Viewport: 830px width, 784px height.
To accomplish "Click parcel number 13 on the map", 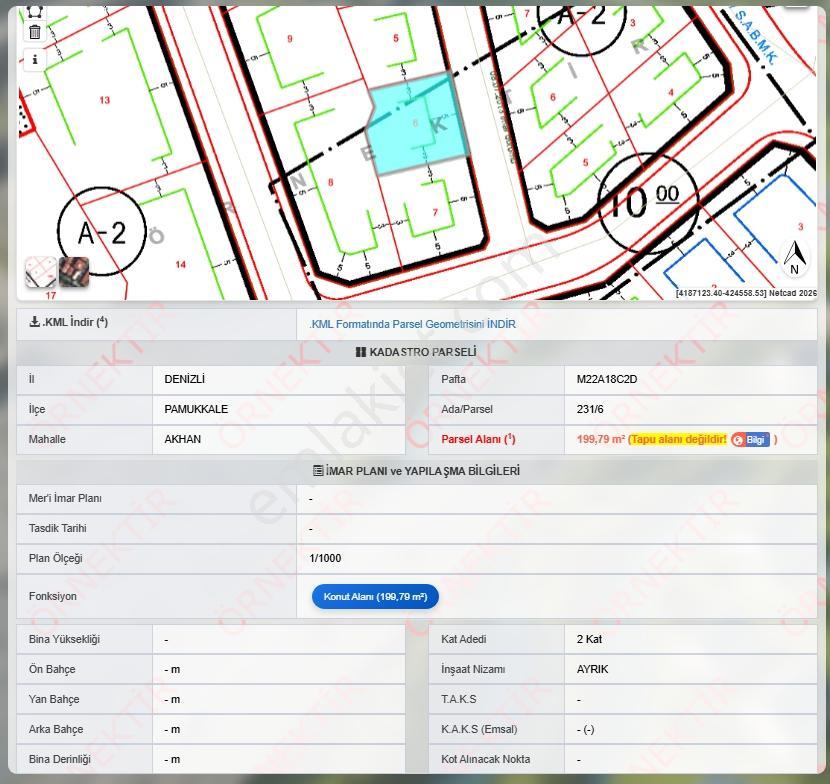I will [x=104, y=100].
